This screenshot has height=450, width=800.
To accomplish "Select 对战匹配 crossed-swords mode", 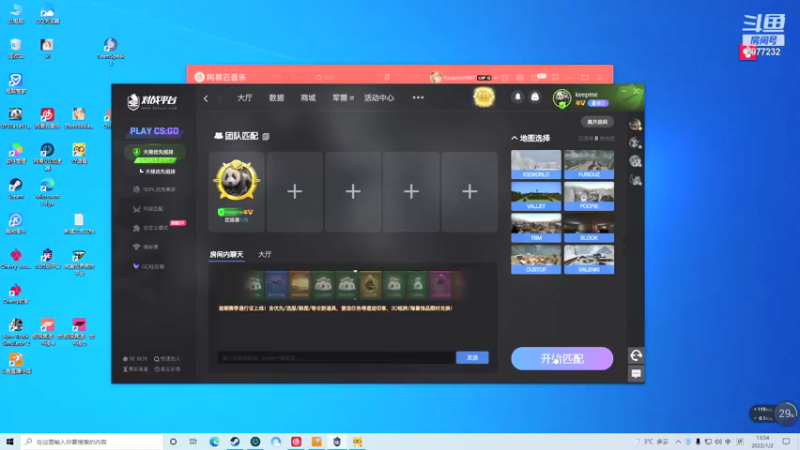I will pyautogui.click(x=148, y=209).
